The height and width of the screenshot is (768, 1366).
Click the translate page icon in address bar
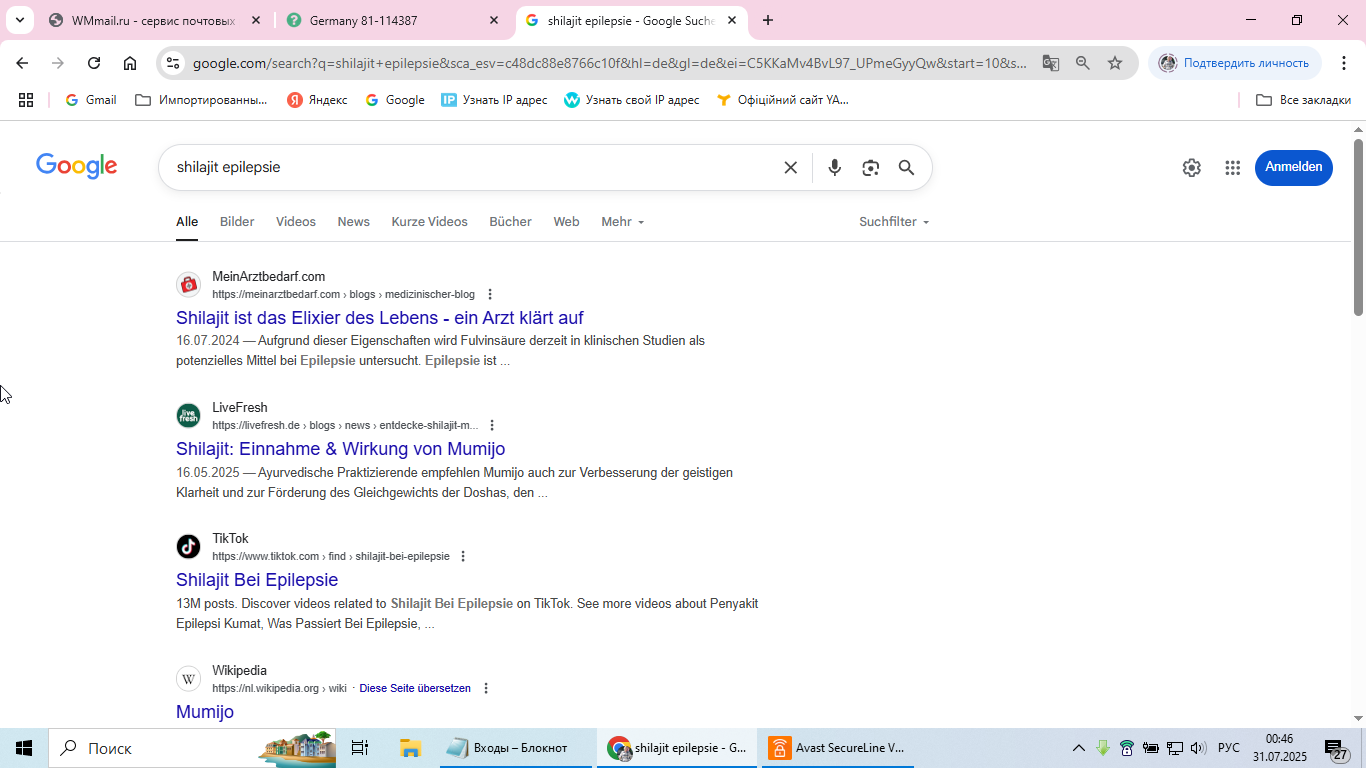[x=1050, y=63]
